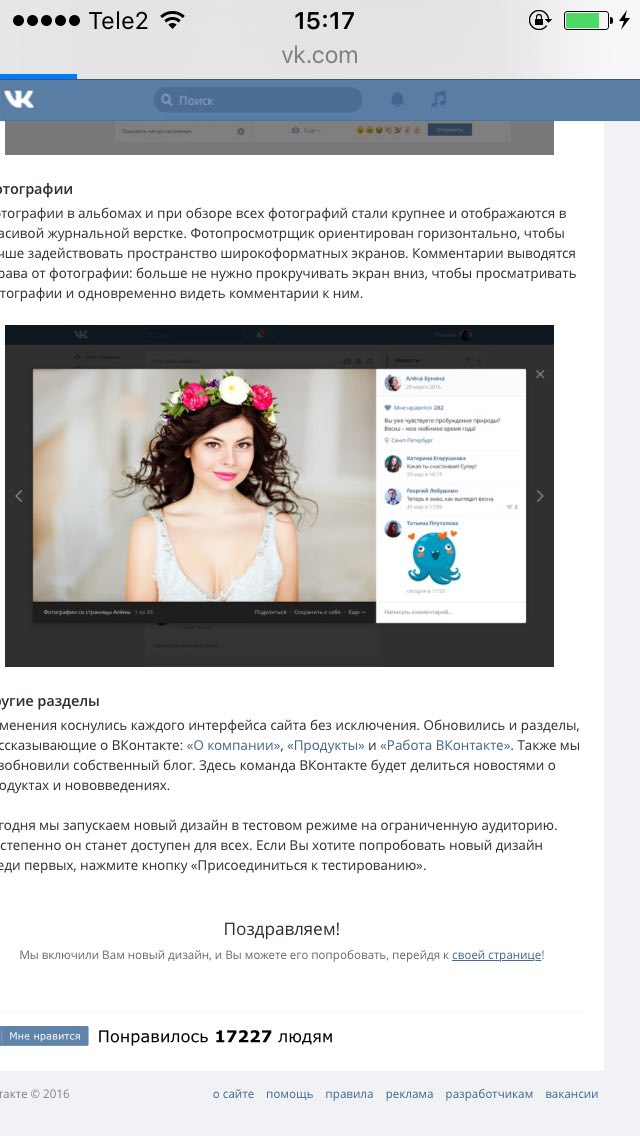Open the «Работа ВКонтакте» link
This screenshot has width=640, height=1136.
(446, 746)
